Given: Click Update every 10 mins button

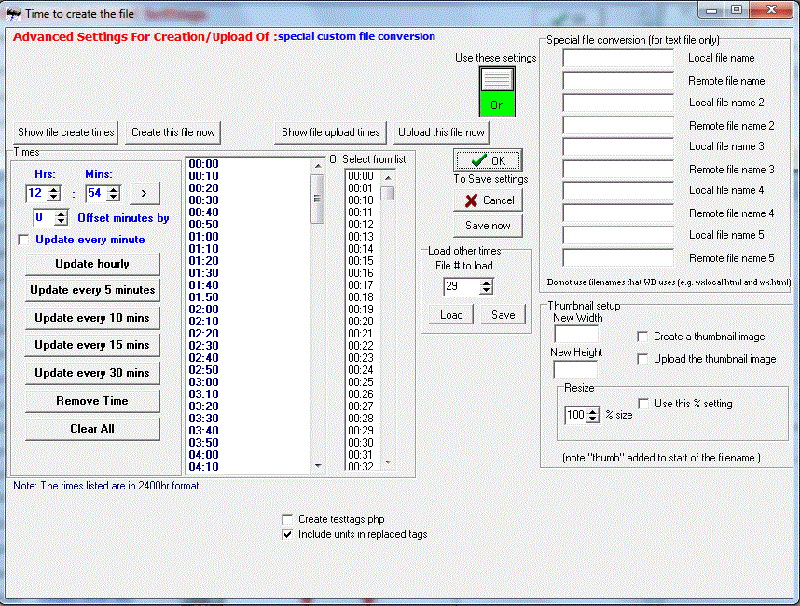Looking at the screenshot, I should pyautogui.click(x=92, y=318).
